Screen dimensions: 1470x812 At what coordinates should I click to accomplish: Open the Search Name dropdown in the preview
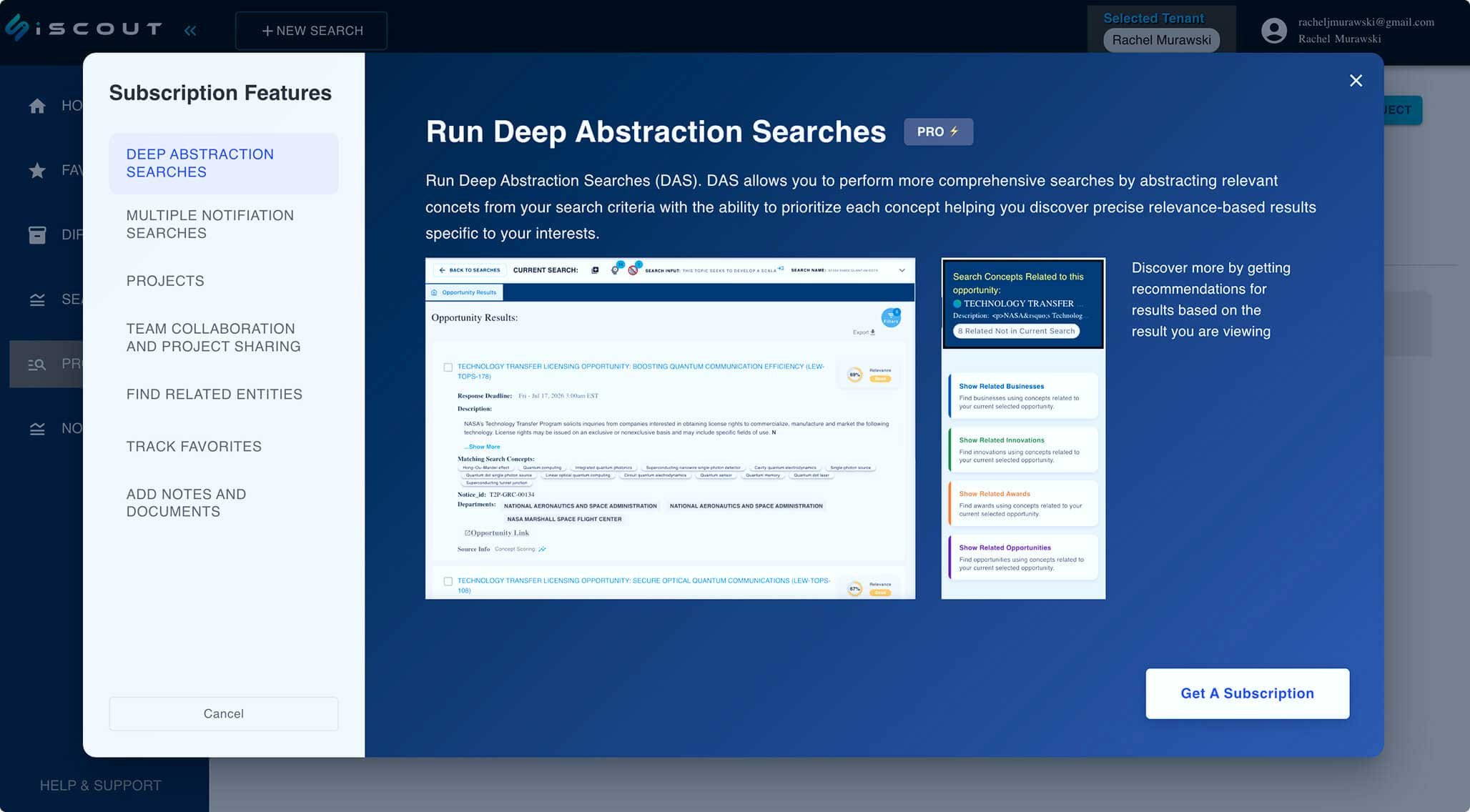(902, 270)
